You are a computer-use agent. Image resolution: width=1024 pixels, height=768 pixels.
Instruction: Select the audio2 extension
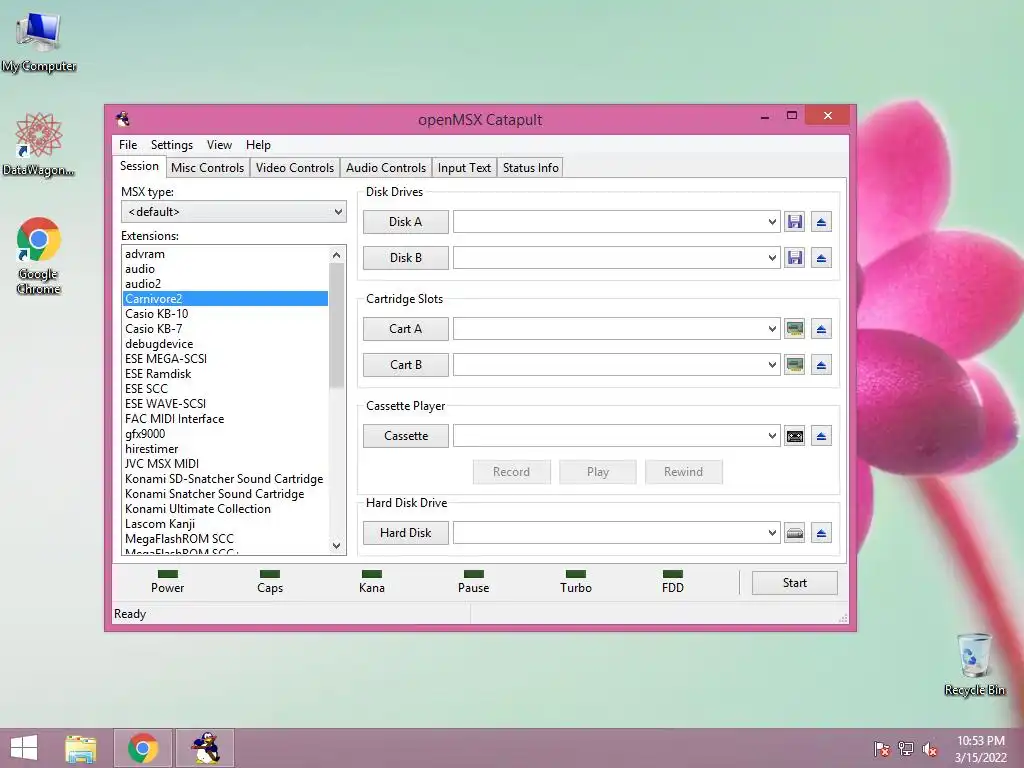point(225,284)
